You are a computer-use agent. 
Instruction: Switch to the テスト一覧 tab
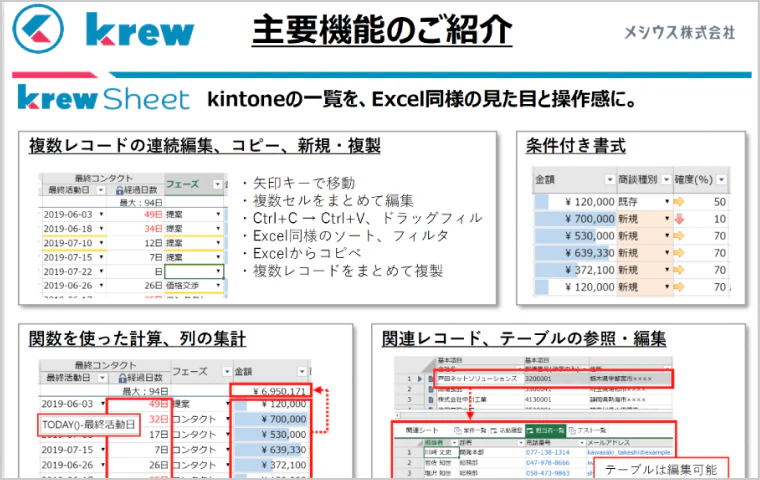tap(587, 430)
